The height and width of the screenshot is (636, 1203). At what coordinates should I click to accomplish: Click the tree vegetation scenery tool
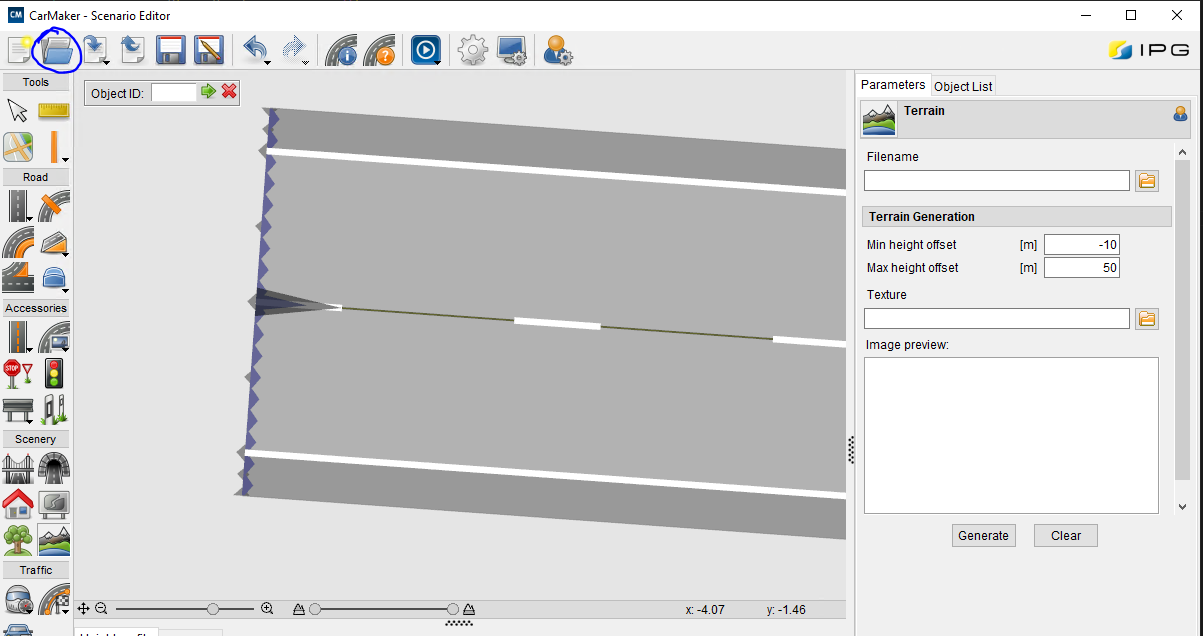[17, 540]
